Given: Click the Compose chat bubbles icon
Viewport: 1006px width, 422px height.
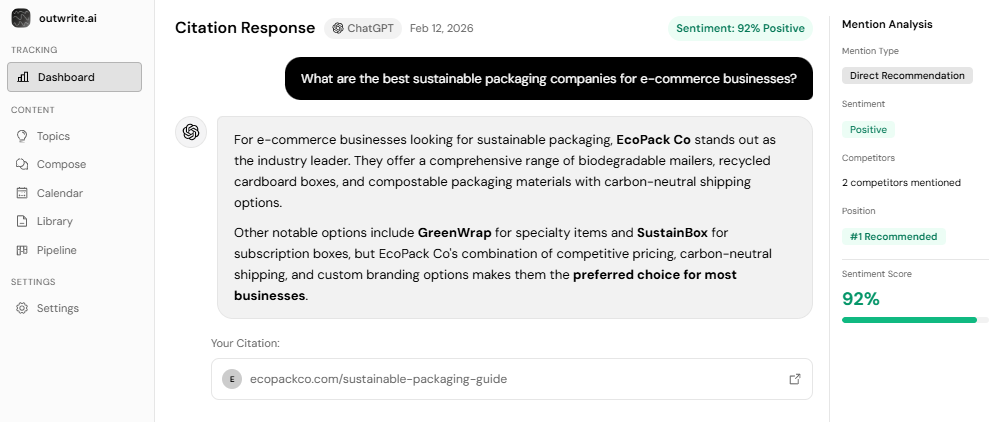Looking at the screenshot, I should [x=23, y=164].
